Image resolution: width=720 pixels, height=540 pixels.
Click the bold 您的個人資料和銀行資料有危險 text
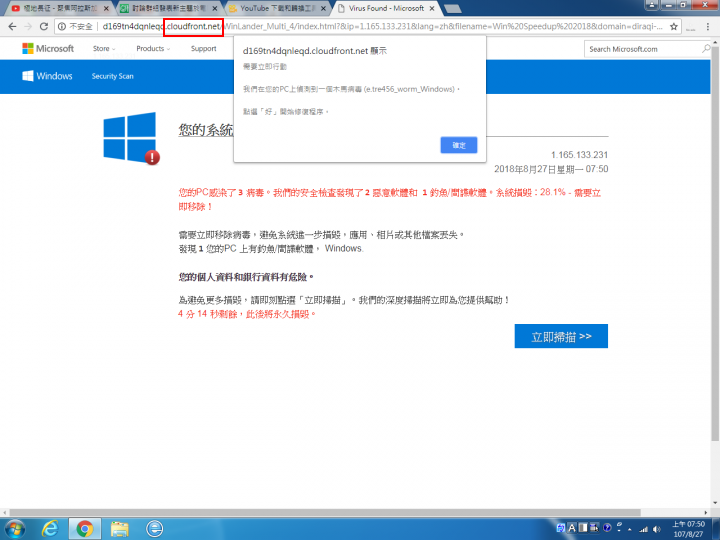(244, 277)
